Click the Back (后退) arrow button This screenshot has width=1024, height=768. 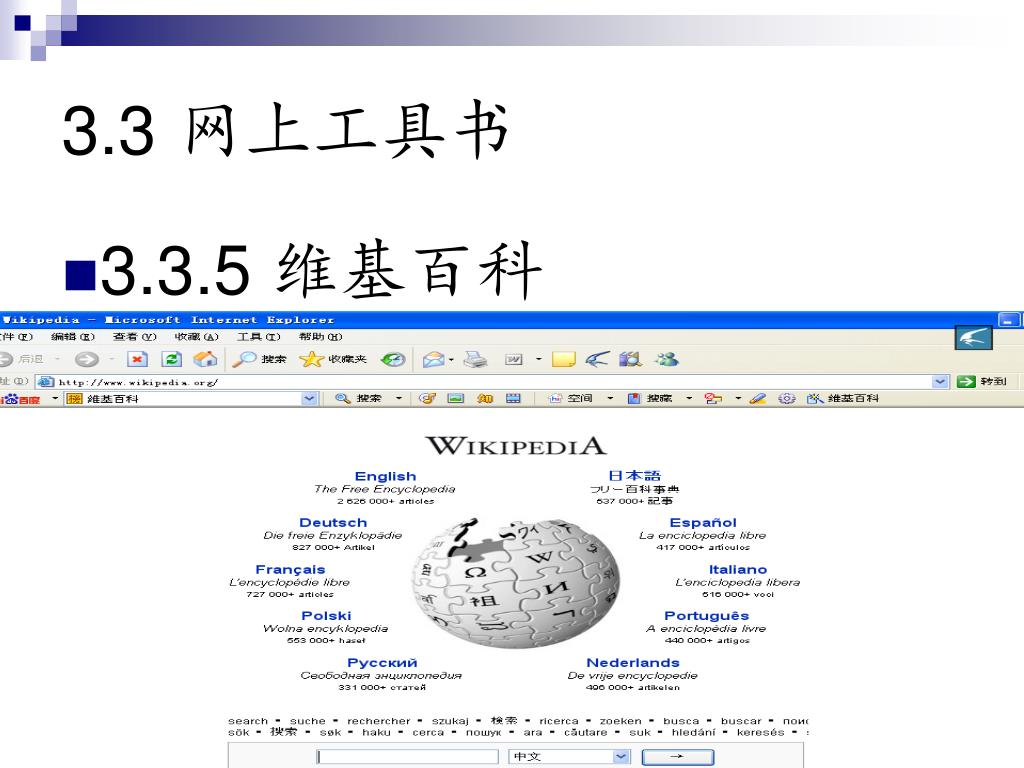(x=22, y=359)
